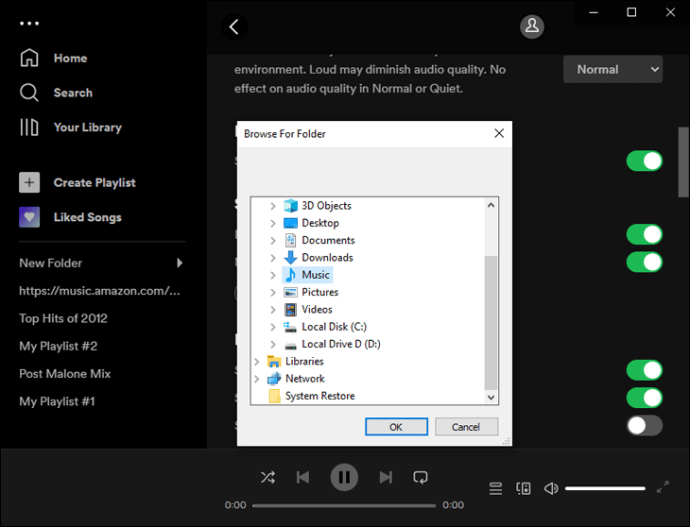Expand the Libraries node
The height and width of the screenshot is (527, 690).
pos(257,362)
